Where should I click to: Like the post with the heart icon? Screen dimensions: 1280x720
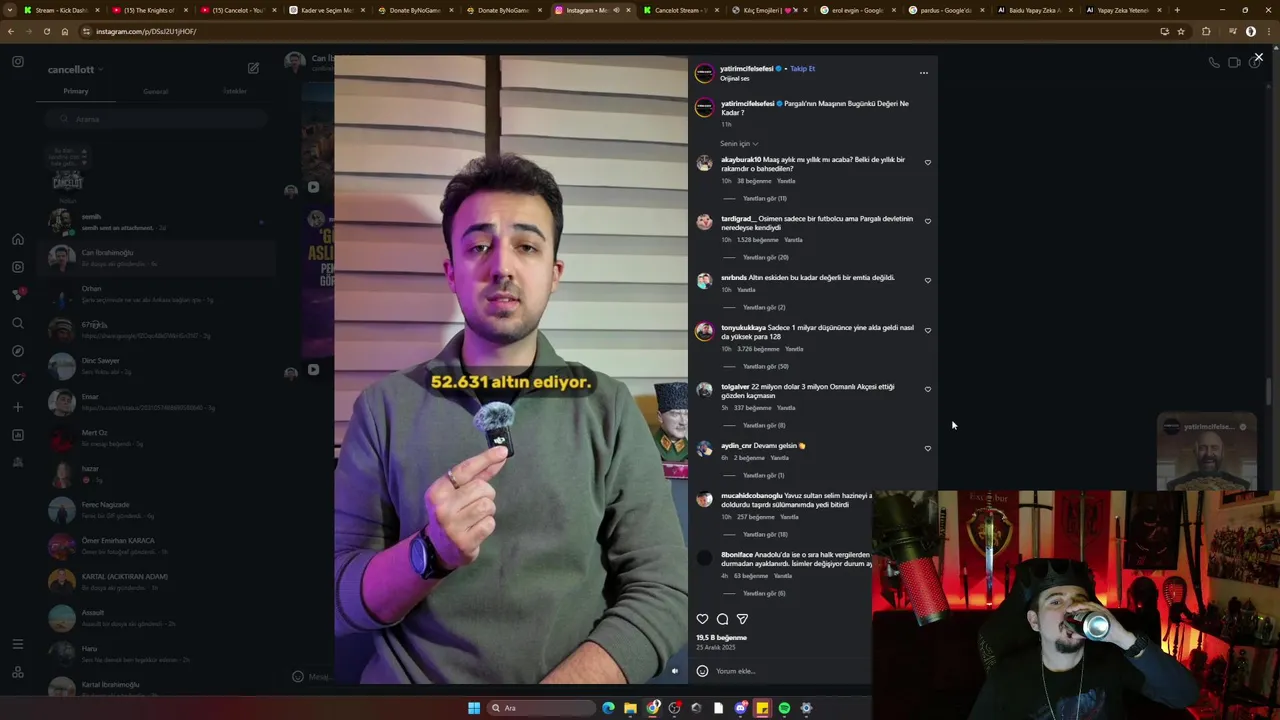point(702,619)
